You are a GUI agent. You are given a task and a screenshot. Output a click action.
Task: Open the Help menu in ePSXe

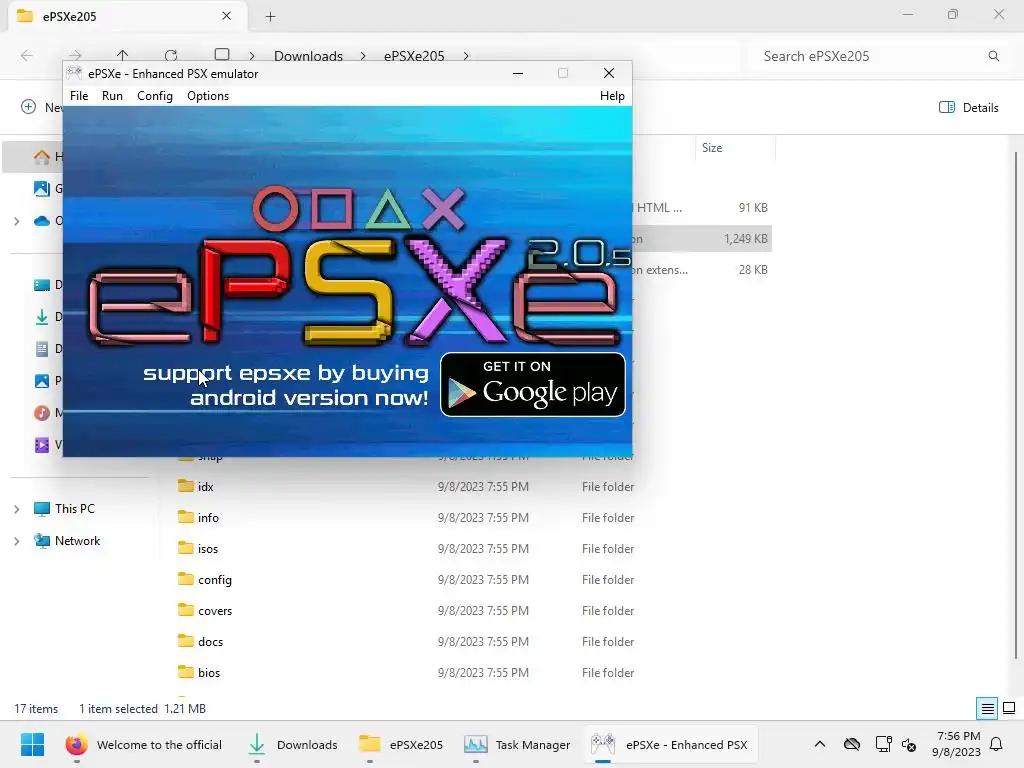coord(612,95)
